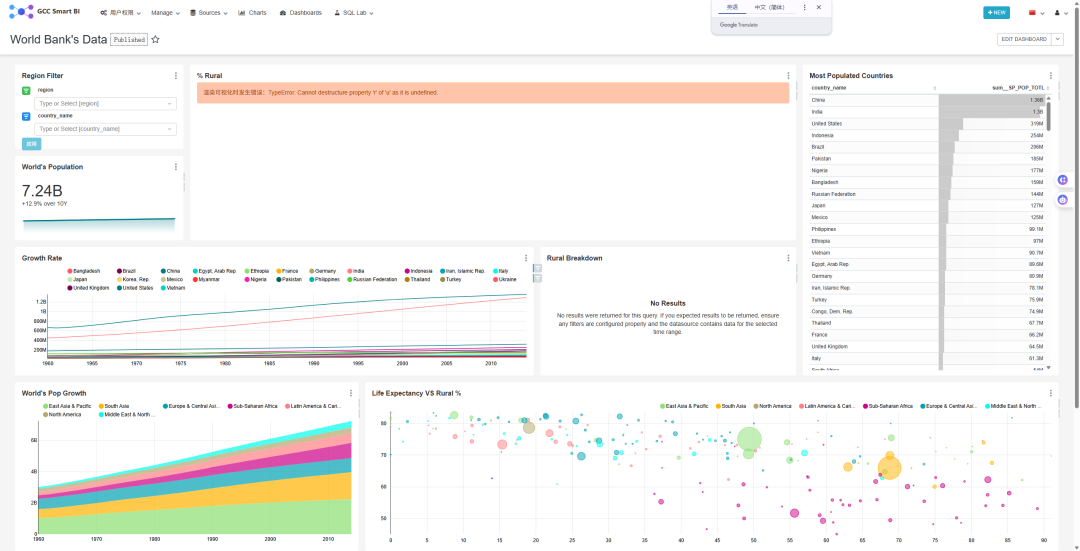Open Growth Rate chart's three-dot menu
Image resolution: width=1080 pixels, height=551 pixels.
pyautogui.click(x=526, y=258)
